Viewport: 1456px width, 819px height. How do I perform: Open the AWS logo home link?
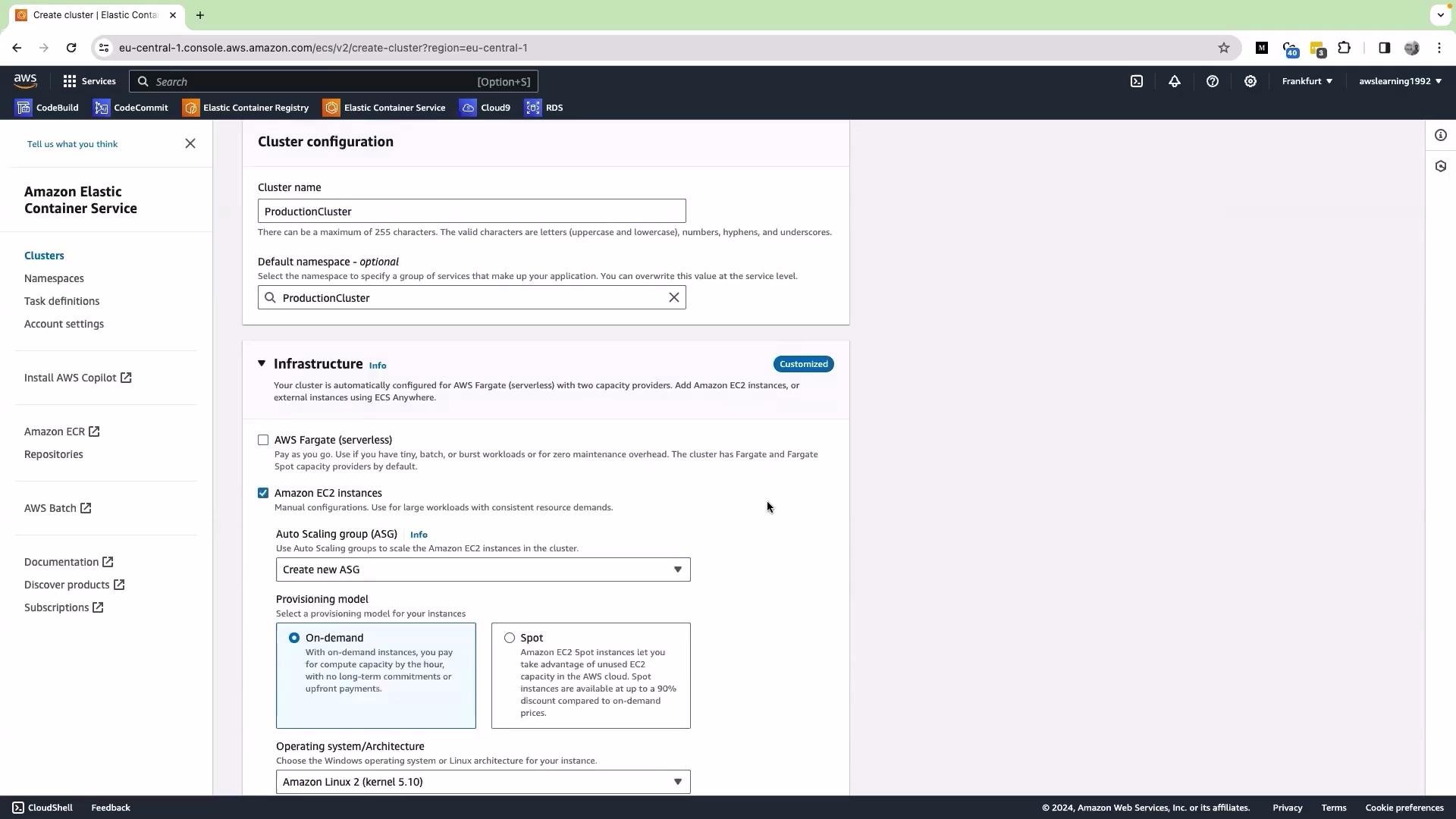point(25,81)
